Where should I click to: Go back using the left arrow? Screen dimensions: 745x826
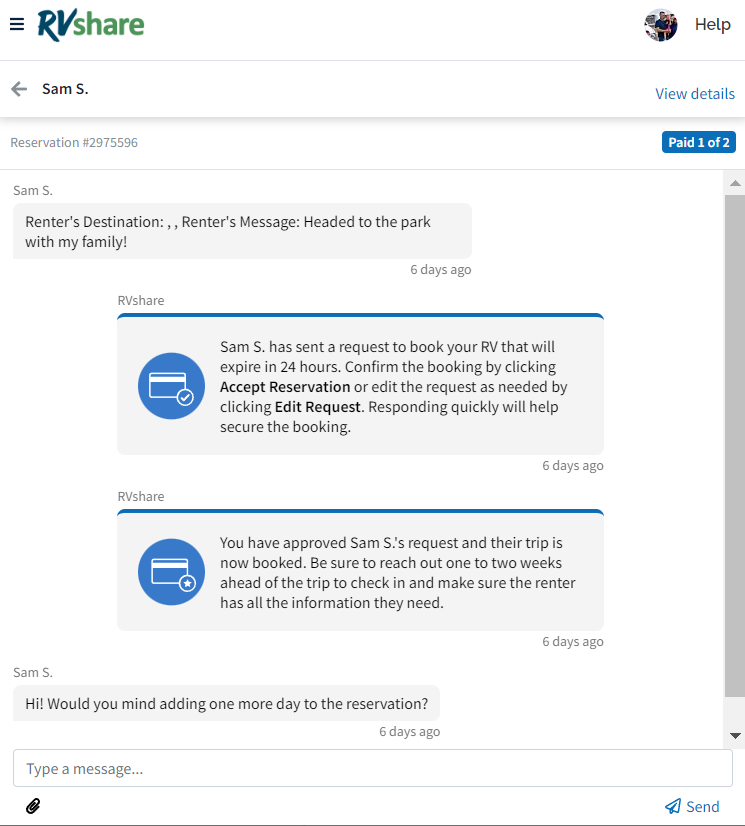[x=19, y=89]
